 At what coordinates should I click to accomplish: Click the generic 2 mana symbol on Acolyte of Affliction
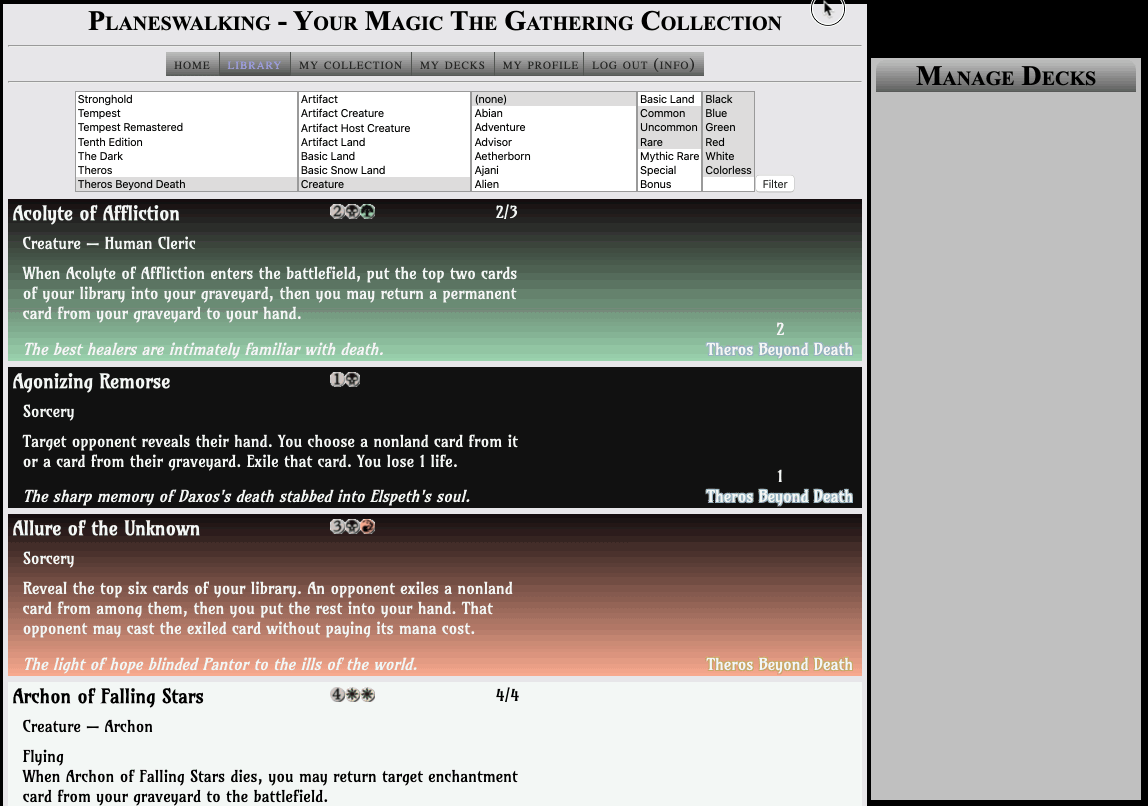pos(337,212)
